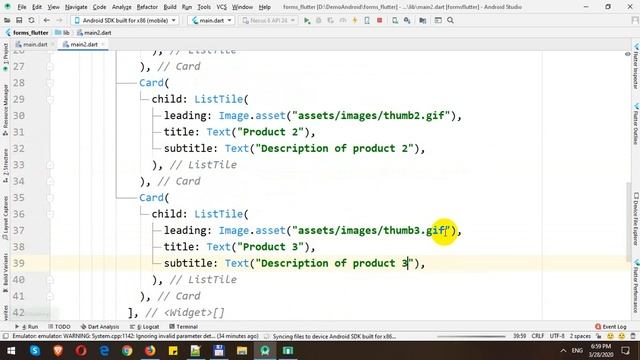
Task: Navigate back with the left arrow icon
Action: pos(47,20)
